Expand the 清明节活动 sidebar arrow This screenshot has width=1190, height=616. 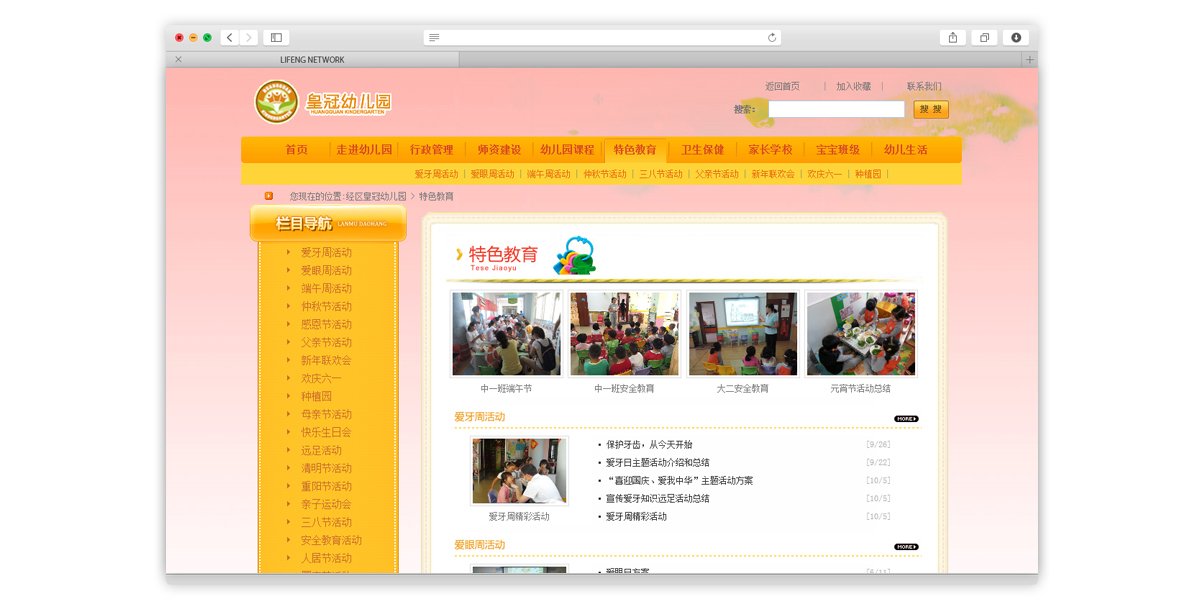click(x=288, y=468)
